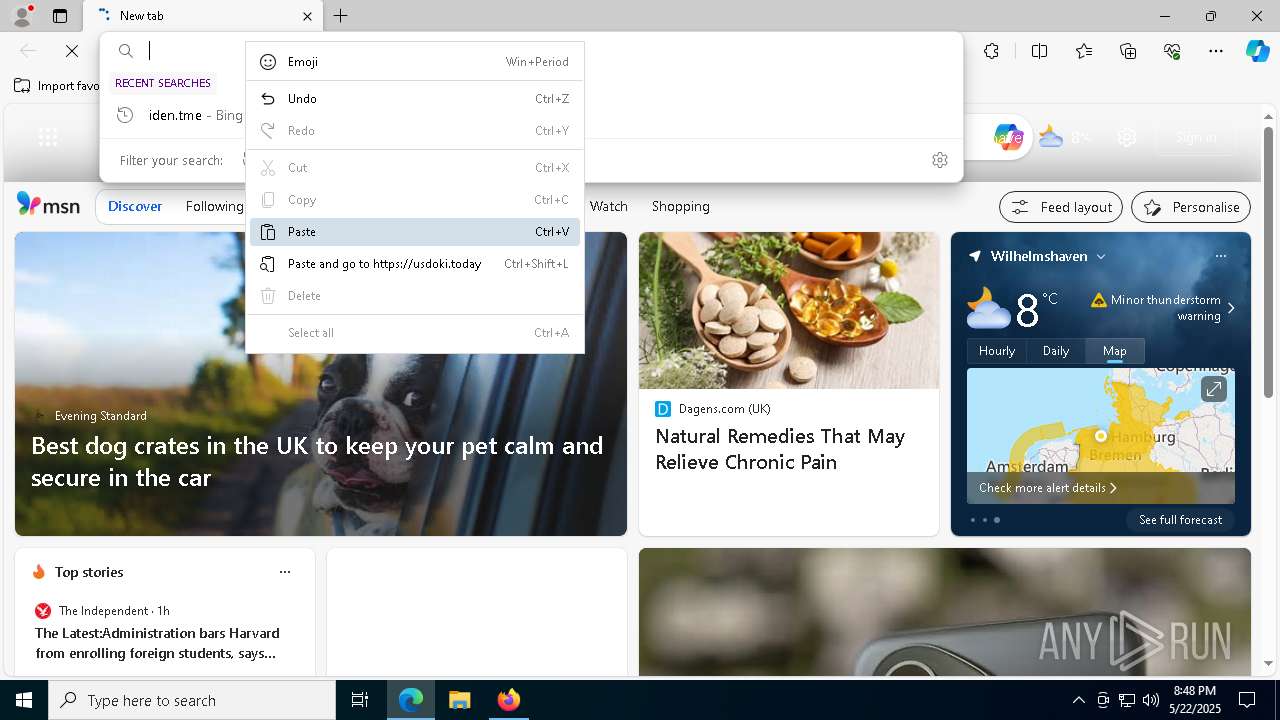Open the msn logo link
This screenshot has height=720, width=1280.
point(48,205)
